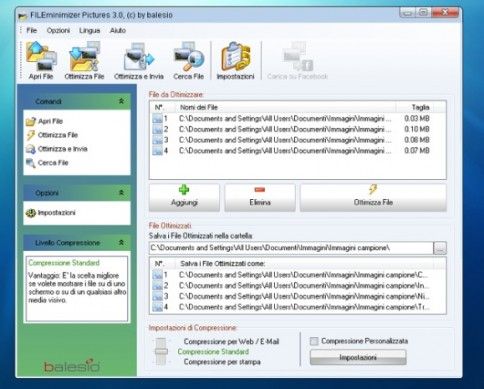Collapse the Livello Compressione panel
This screenshot has height=389, width=484.
(121, 243)
